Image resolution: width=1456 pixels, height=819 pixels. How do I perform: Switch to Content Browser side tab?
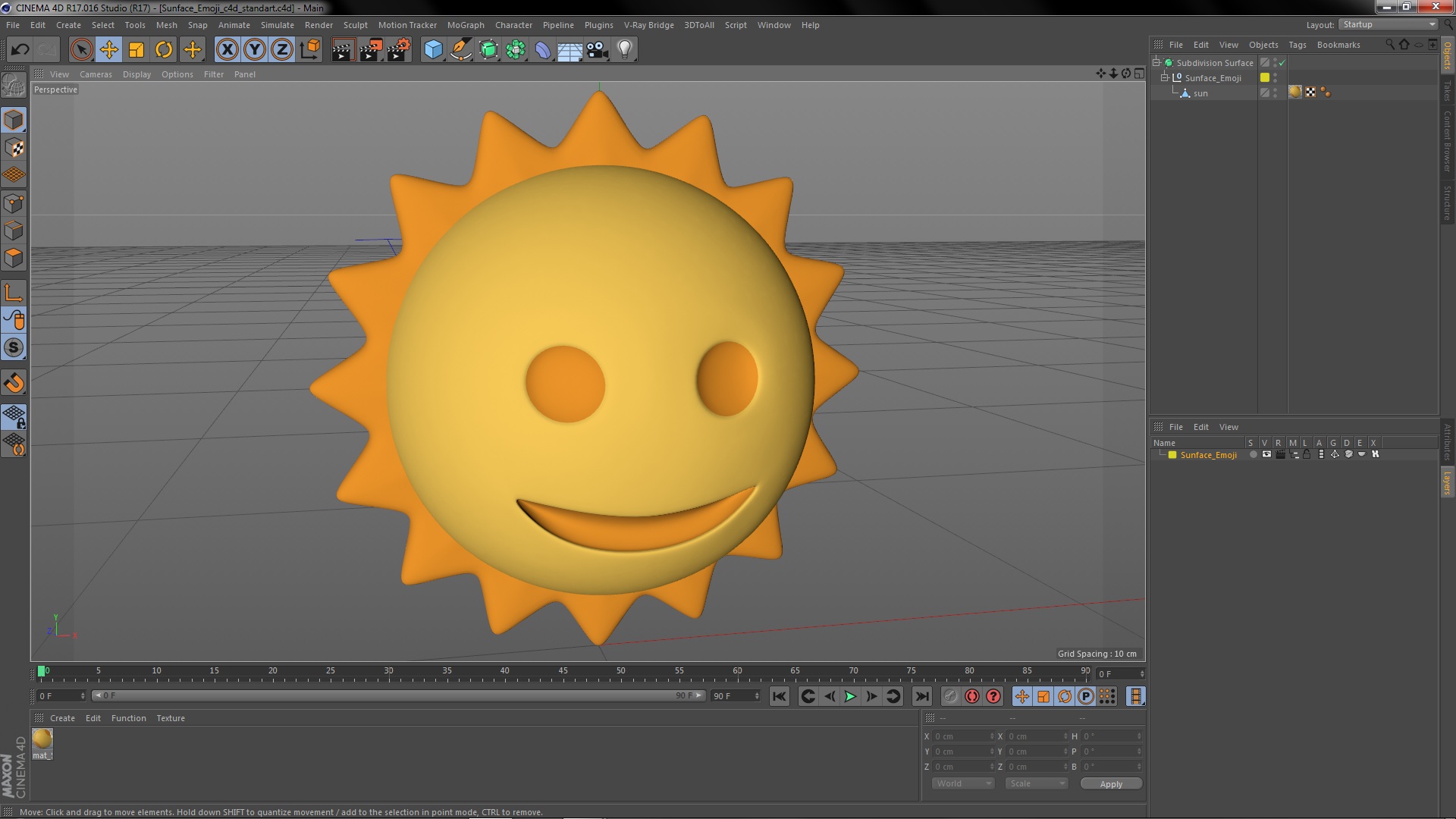(x=1447, y=141)
